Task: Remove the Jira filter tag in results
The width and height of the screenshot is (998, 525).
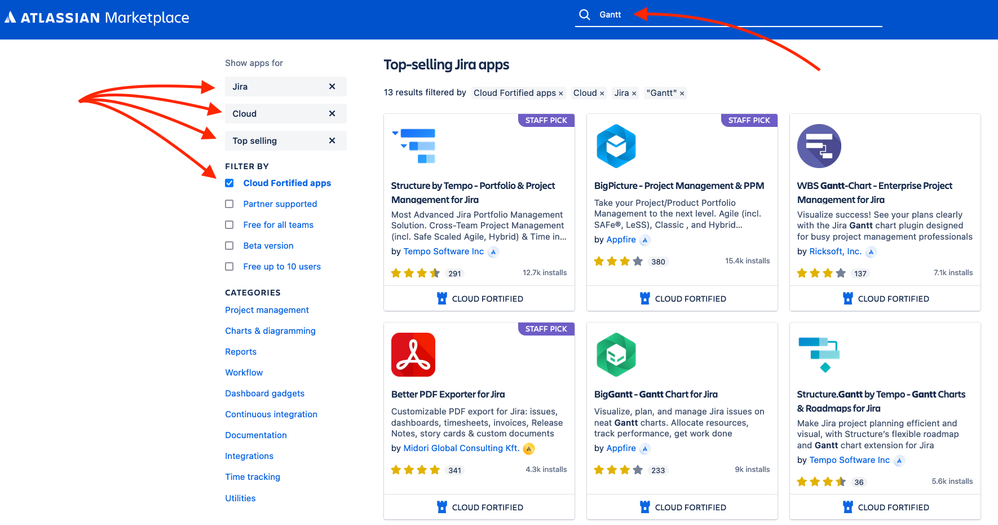Action: click(x=634, y=94)
